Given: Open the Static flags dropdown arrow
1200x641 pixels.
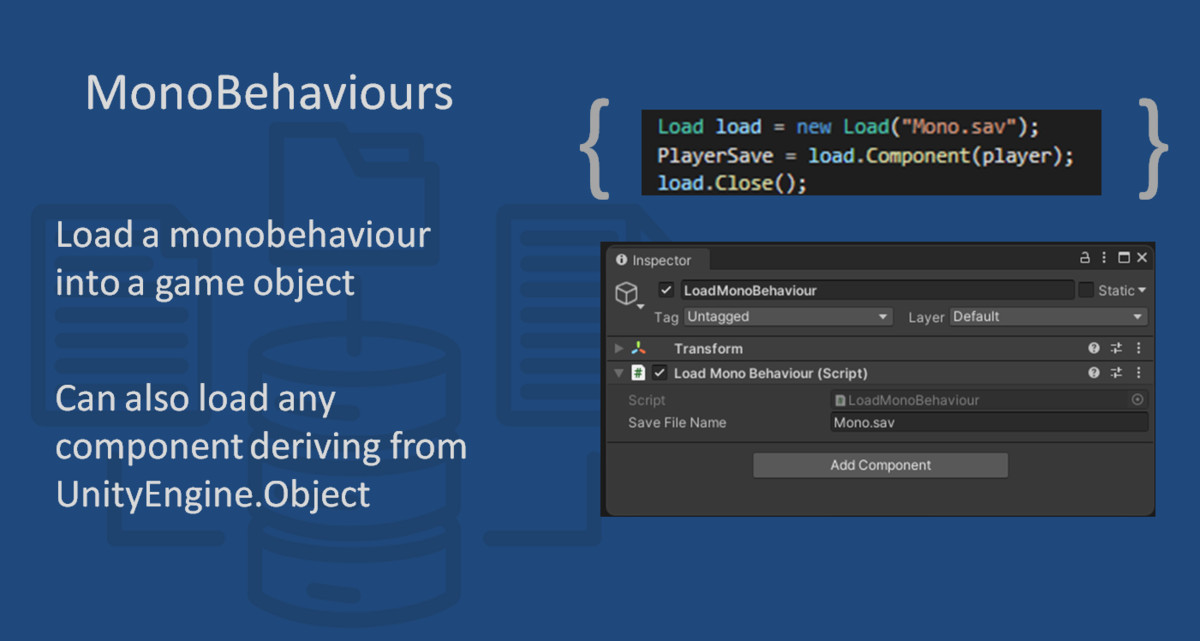Looking at the screenshot, I should point(1142,291).
